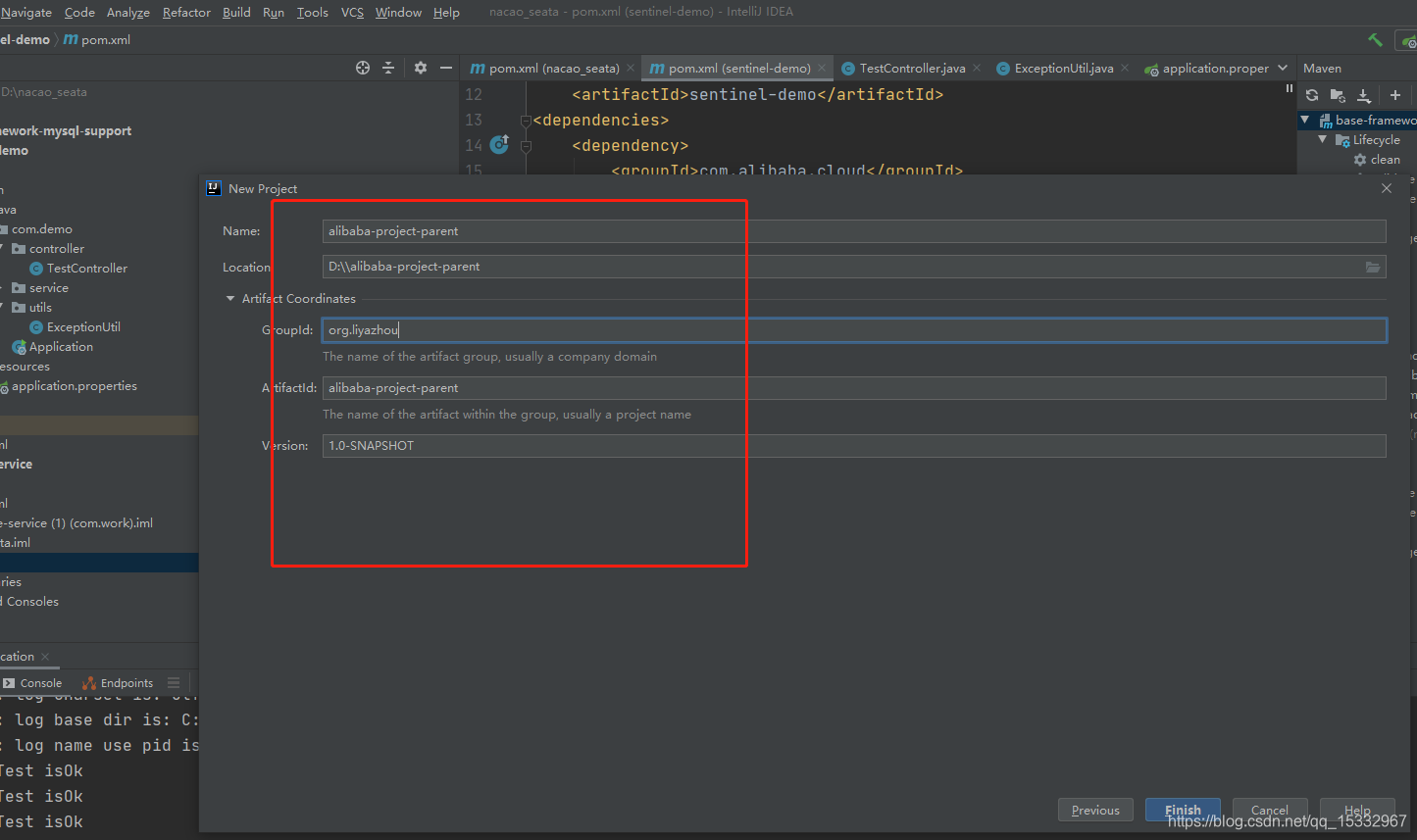Select ExceptionUtil class in project tree

coord(76,327)
